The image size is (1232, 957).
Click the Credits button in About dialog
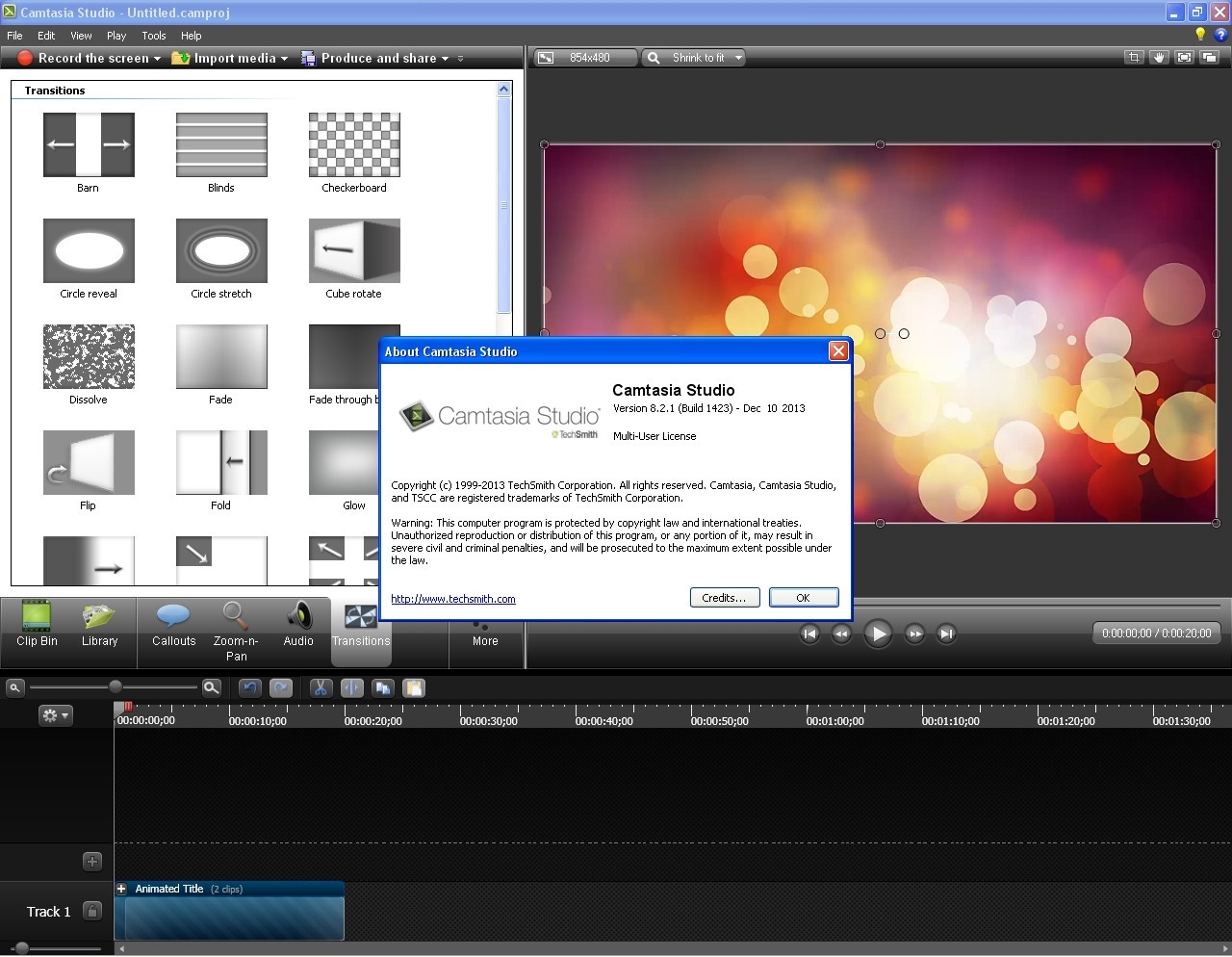tap(724, 598)
